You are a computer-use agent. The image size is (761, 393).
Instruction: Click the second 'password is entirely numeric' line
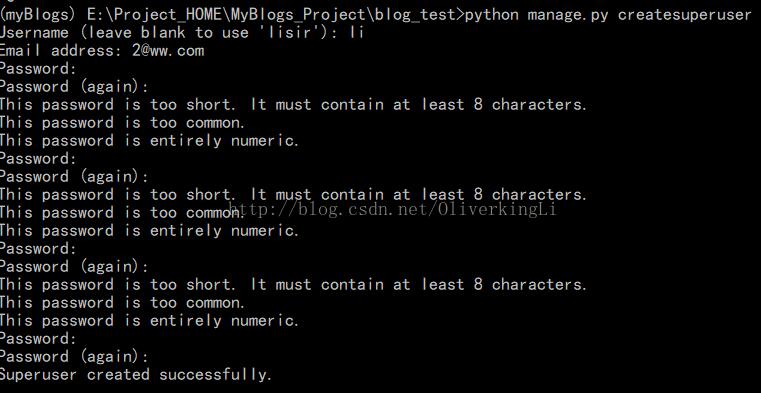tap(149, 231)
